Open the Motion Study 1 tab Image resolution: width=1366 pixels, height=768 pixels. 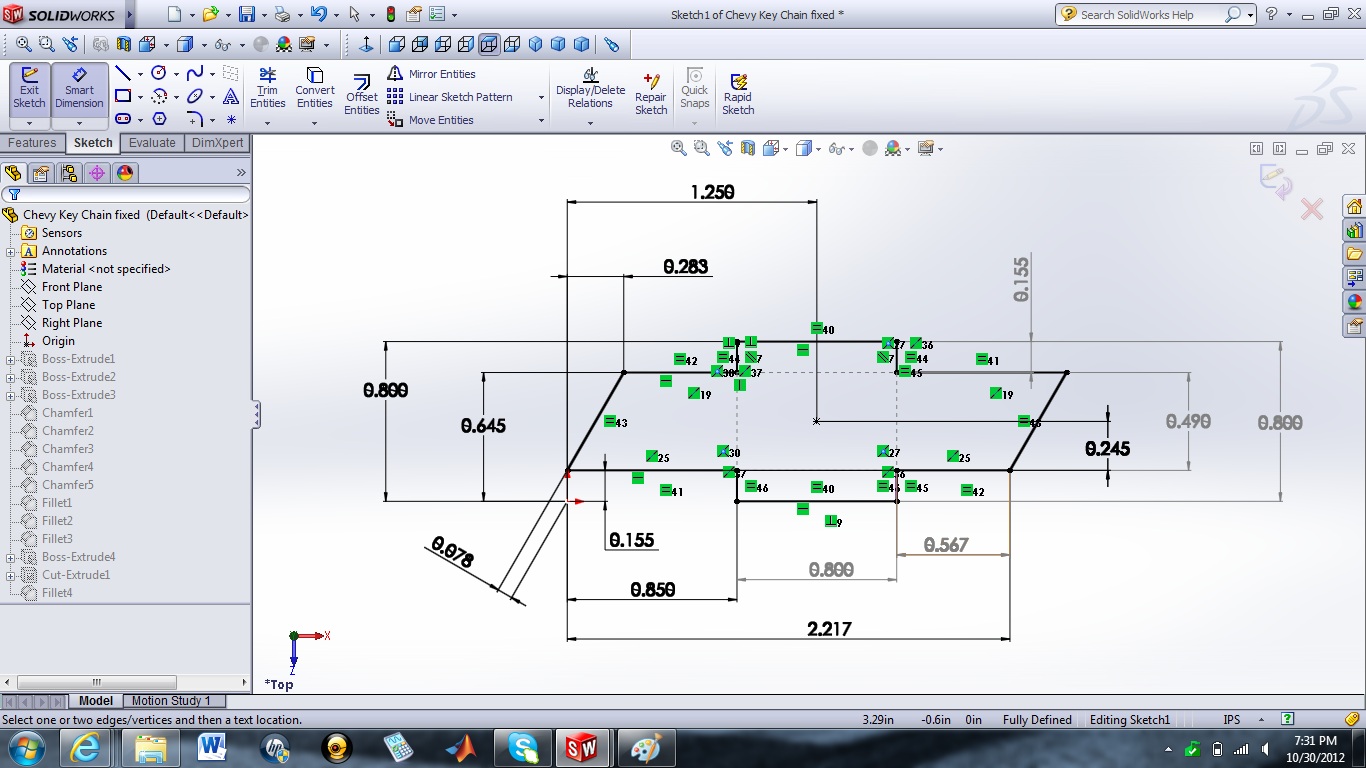click(x=174, y=700)
